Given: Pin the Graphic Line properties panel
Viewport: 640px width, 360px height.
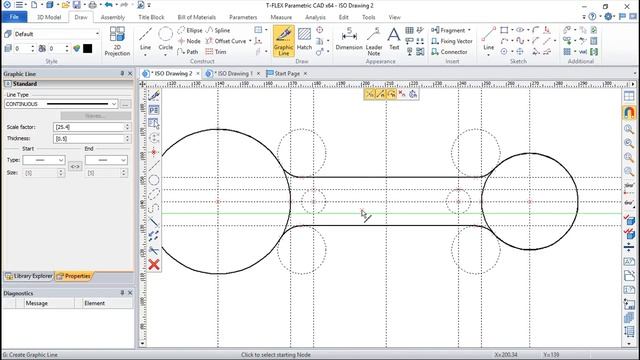Looking at the screenshot, I should (x=122, y=73).
